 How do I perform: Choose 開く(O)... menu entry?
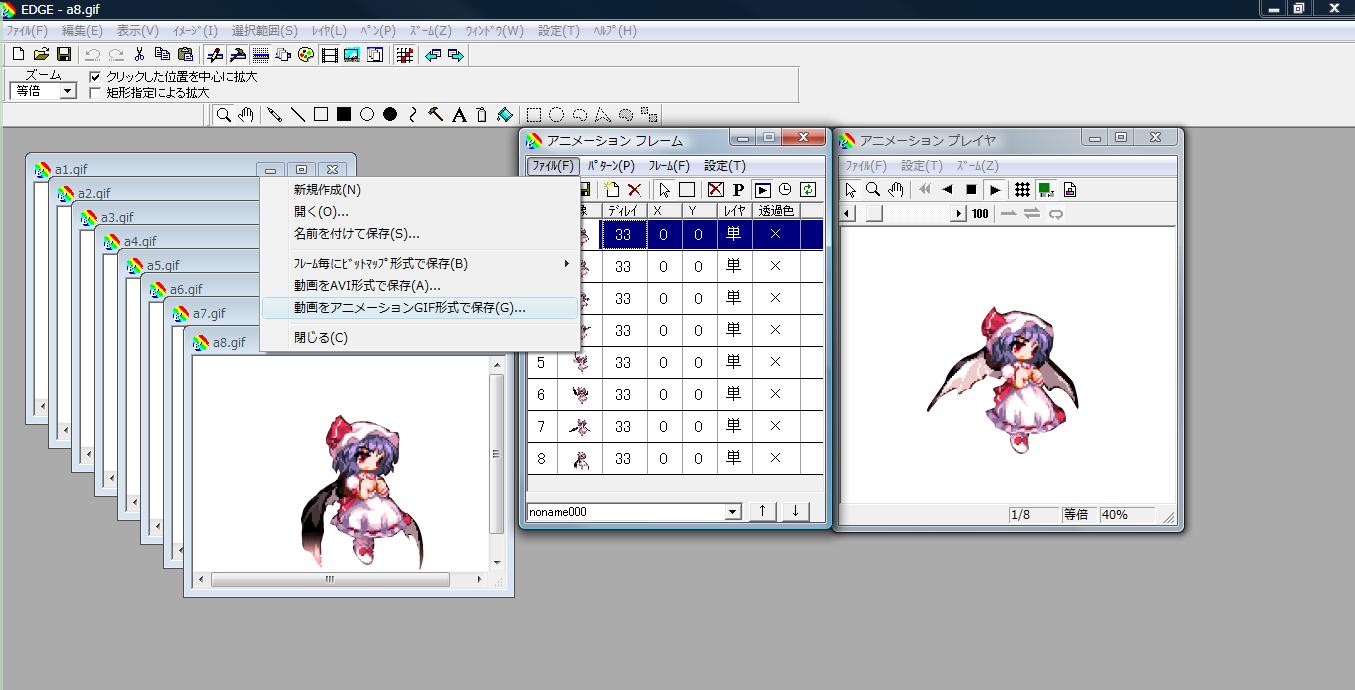420,212
